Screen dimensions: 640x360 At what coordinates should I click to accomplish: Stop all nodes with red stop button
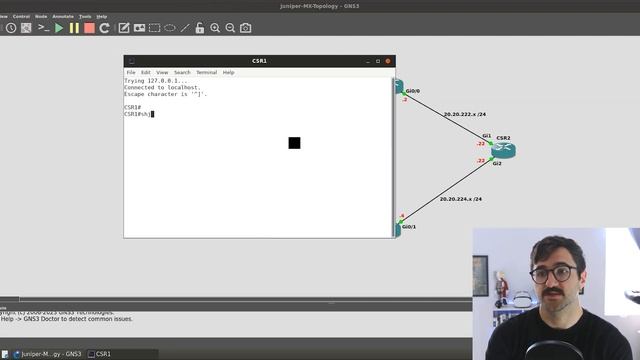89,28
